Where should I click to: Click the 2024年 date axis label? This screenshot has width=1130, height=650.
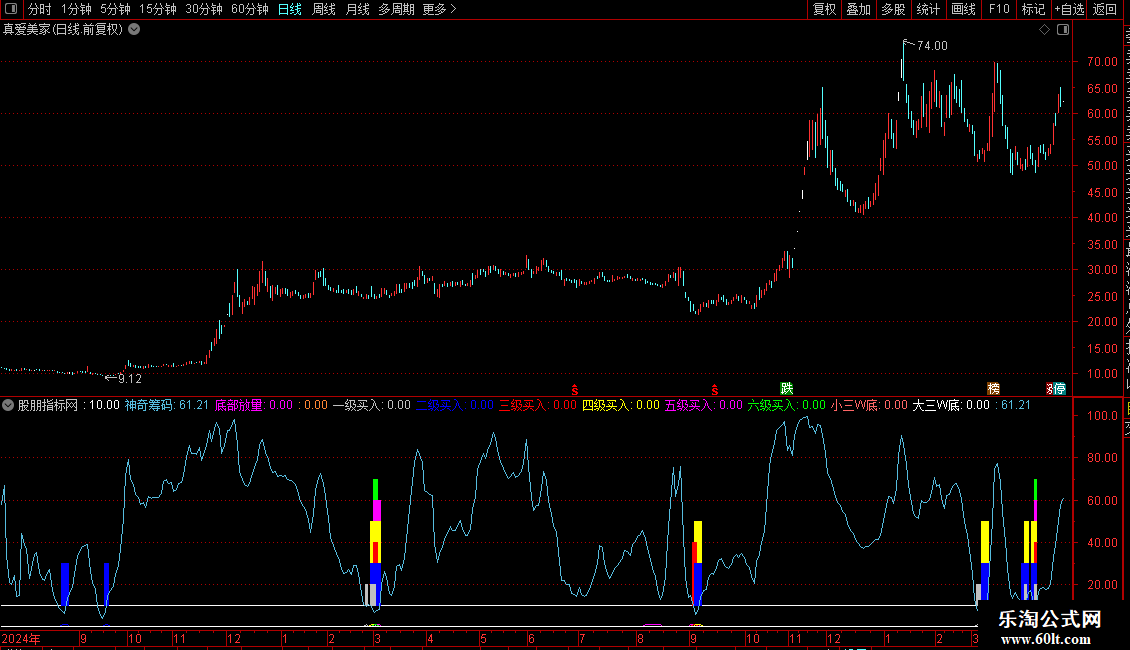[x=21, y=638]
